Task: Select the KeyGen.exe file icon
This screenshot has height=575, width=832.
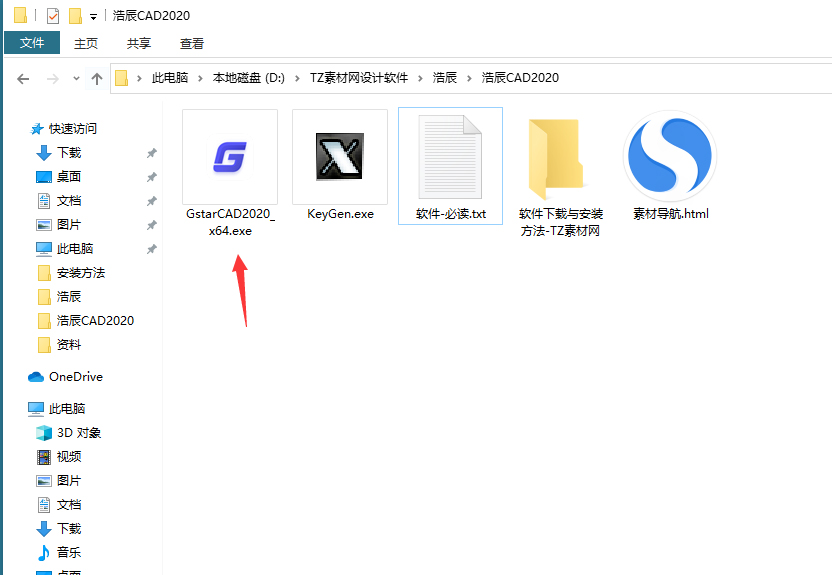Action: coord(340,157)
